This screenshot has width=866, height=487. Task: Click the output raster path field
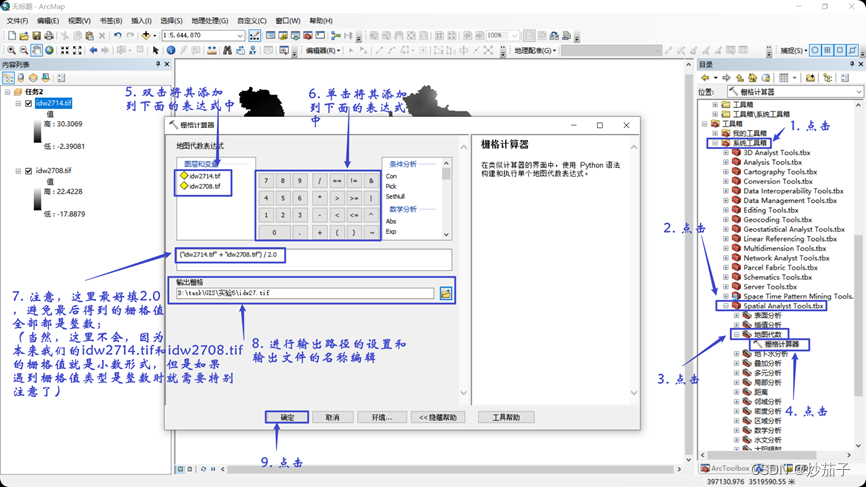[305, 293]
